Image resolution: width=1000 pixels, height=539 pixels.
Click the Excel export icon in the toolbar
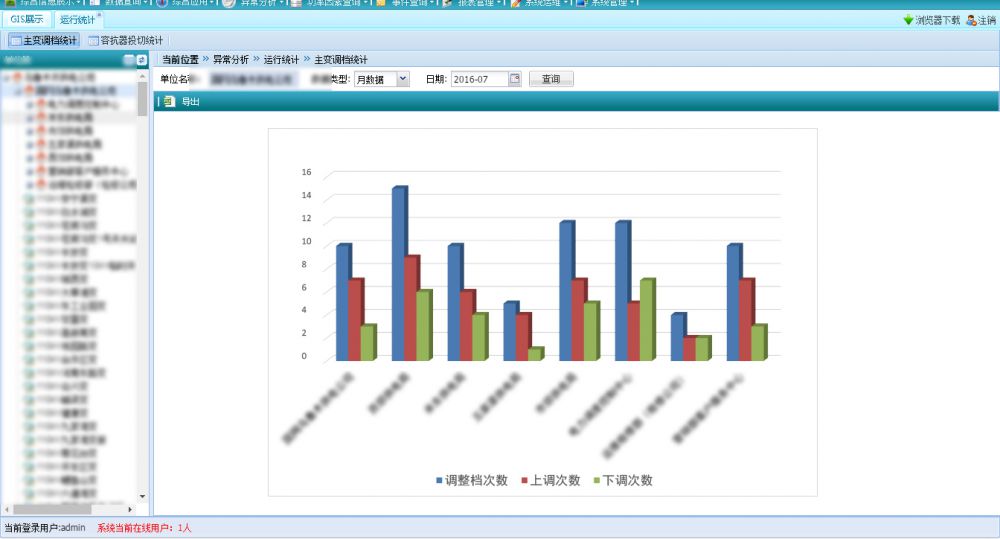(x=169, y=101)
